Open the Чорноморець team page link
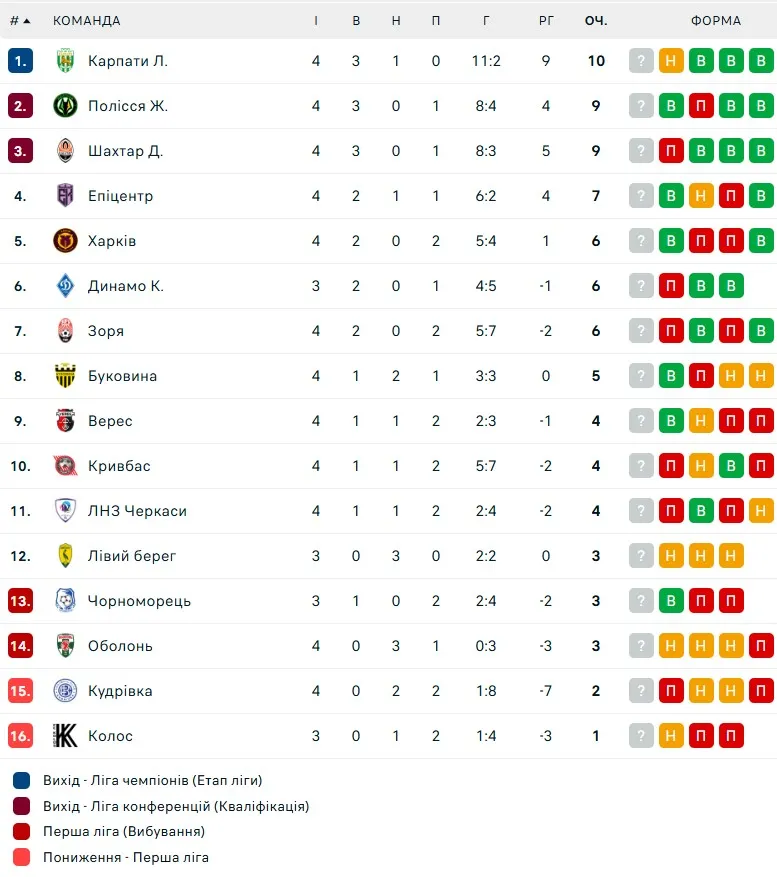The width and height of the screenshot is (777, 877). [139, 601]
